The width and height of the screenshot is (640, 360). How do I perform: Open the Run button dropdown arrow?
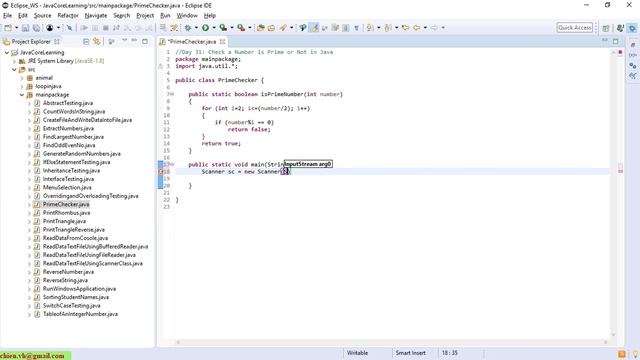(214, 28)
